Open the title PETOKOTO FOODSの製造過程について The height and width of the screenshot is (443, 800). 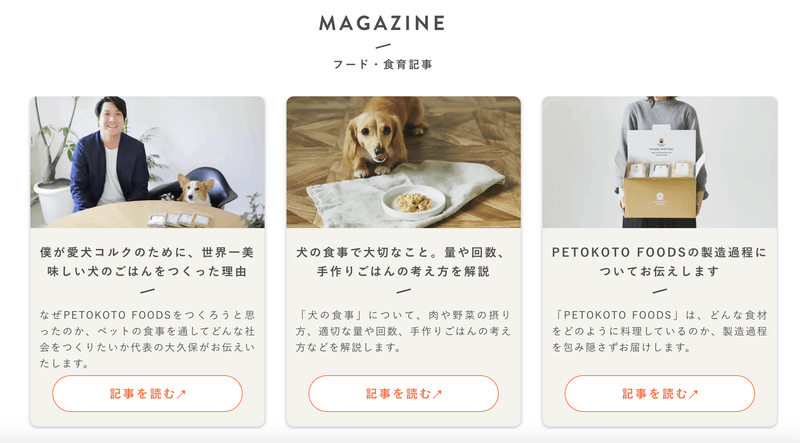[660, 262]
